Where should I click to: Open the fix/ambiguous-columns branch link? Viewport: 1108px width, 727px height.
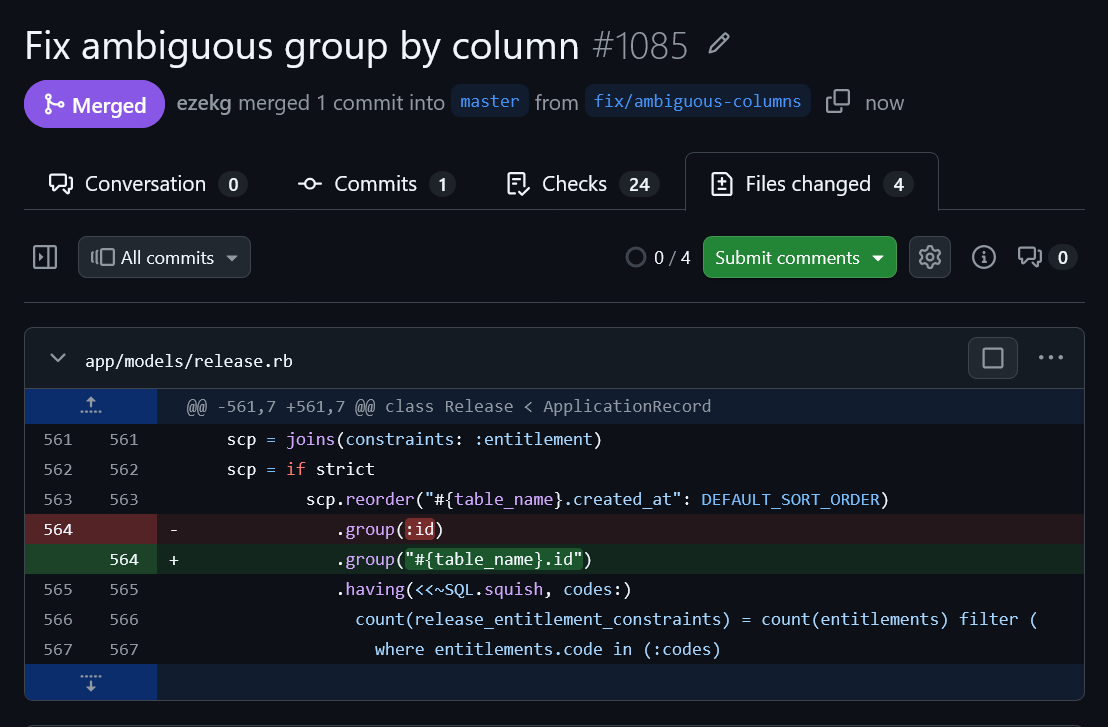(697, 102)
